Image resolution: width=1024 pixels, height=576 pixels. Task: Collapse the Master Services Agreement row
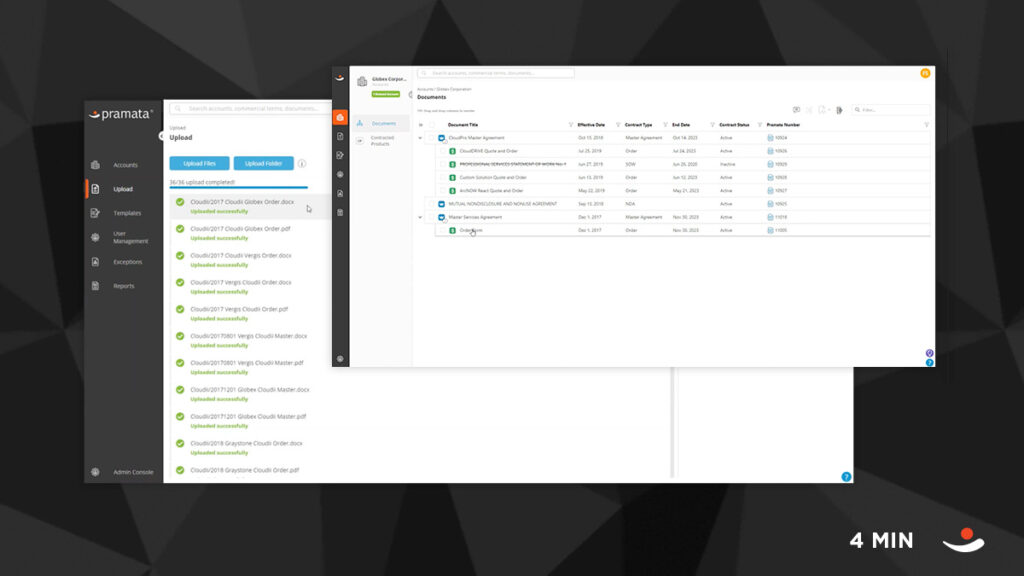click(420, 218)
